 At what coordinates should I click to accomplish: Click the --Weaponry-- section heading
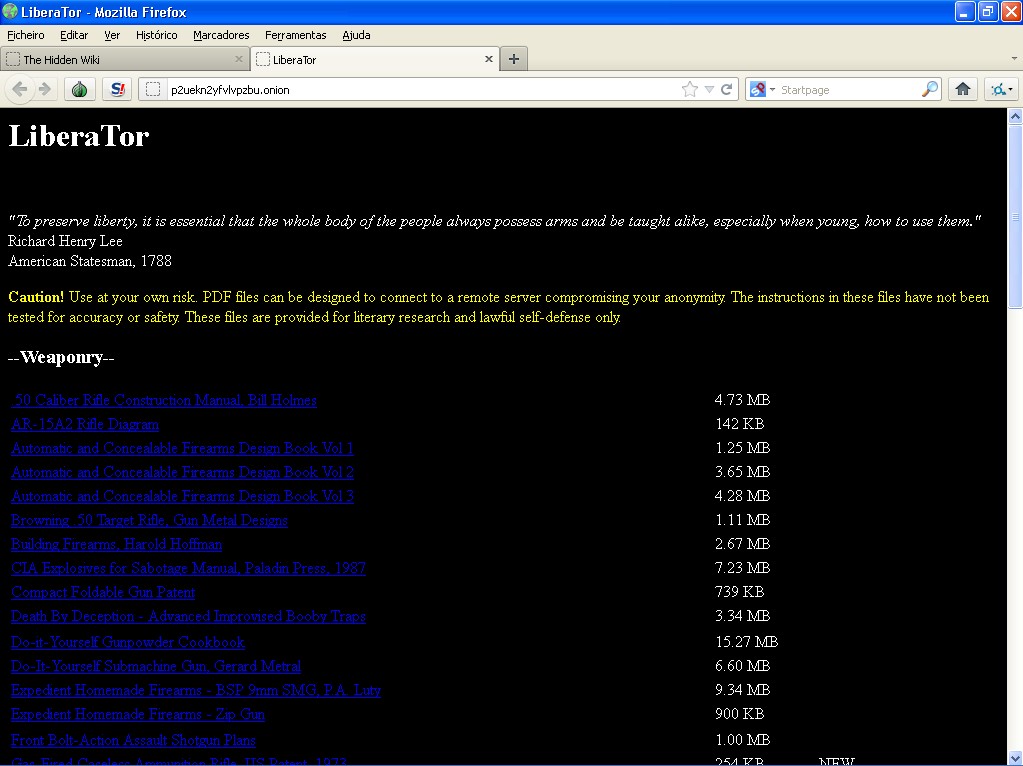pos(61,357)
